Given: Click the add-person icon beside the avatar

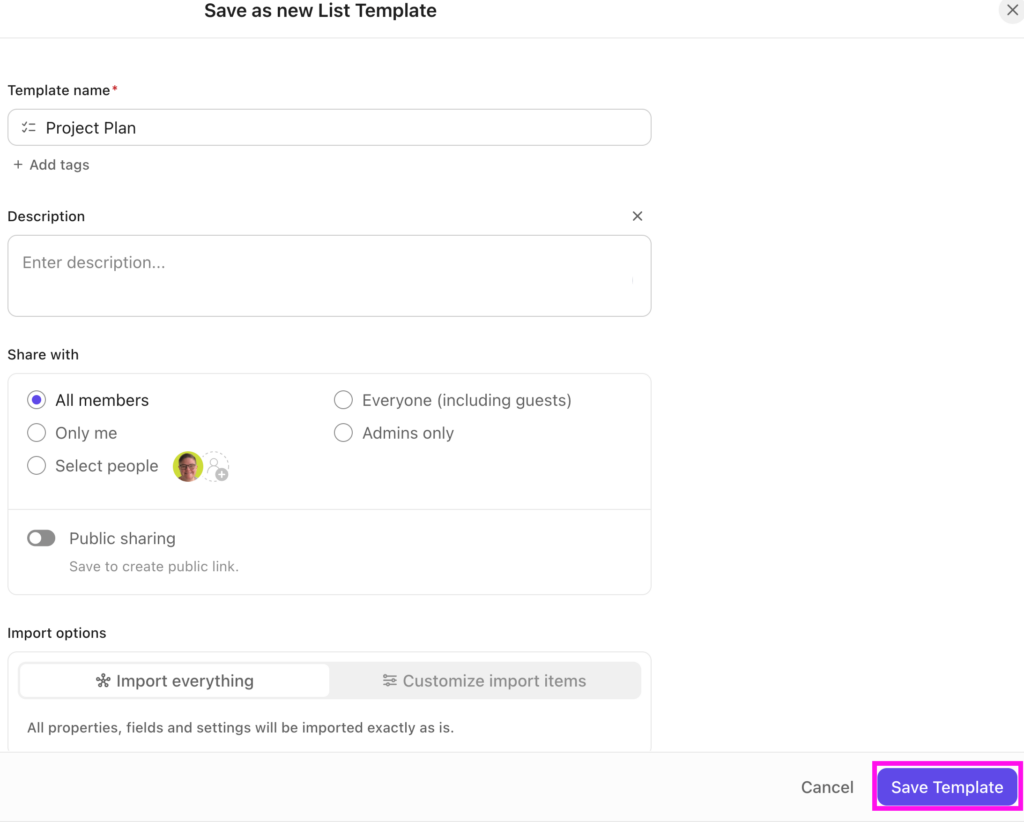Looking at the screenshot, I should coord(217,467).
